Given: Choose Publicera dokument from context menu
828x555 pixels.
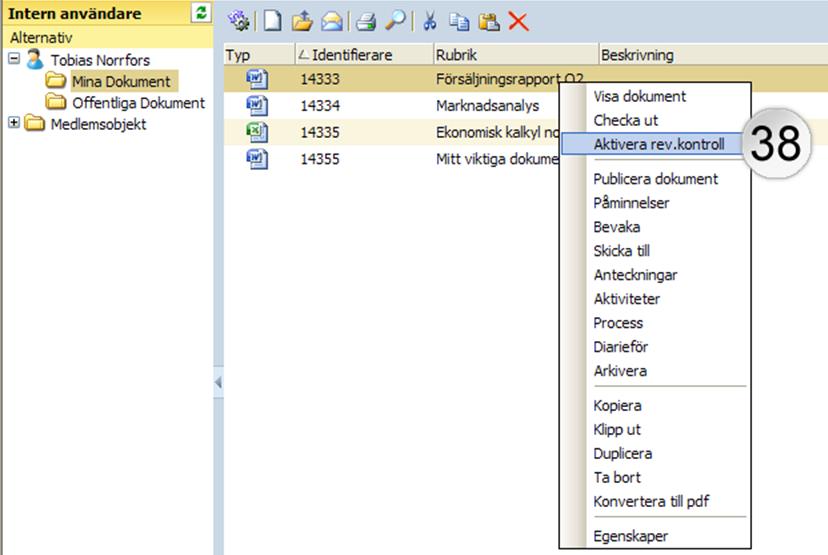Looking at the screenshot, I should 655,179.
